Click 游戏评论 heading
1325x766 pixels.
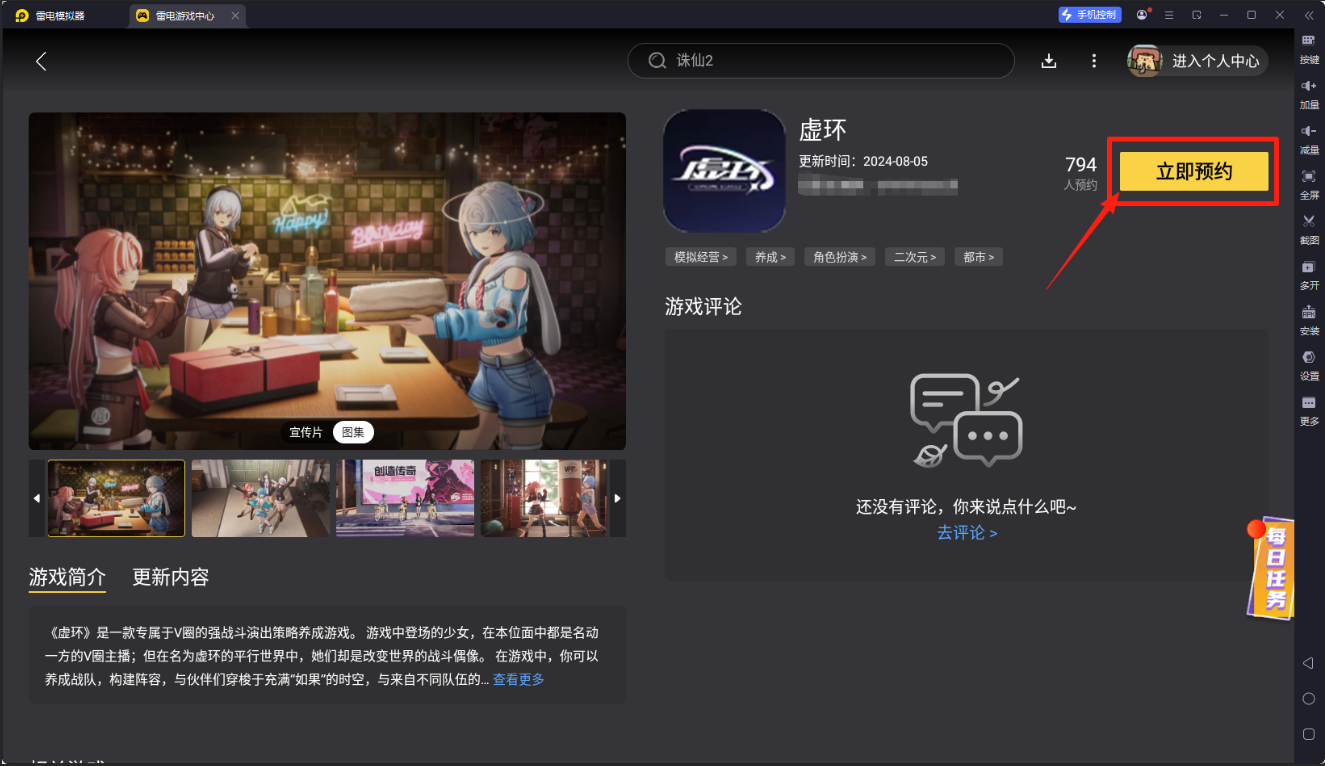coord(703,306)
